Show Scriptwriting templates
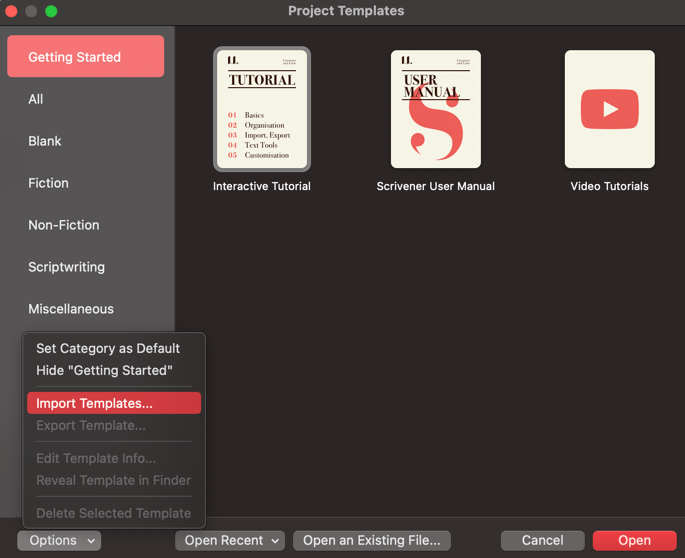Screen dimensions: 685x558 (66, 267)
